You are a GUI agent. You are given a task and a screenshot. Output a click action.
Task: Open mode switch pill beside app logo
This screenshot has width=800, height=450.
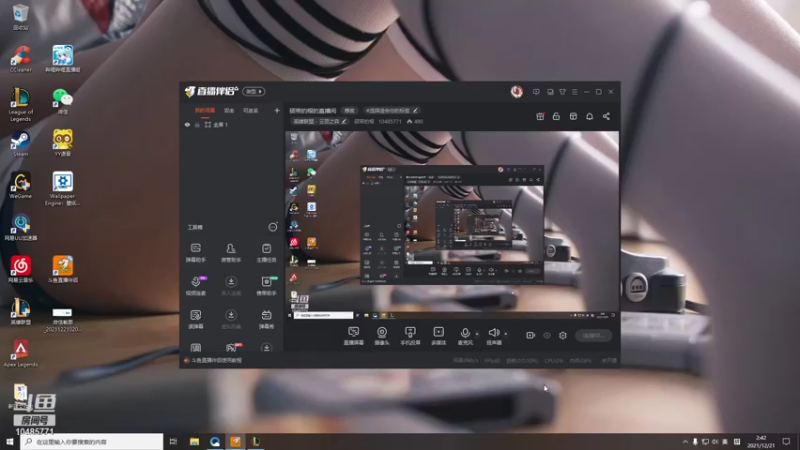254,91
